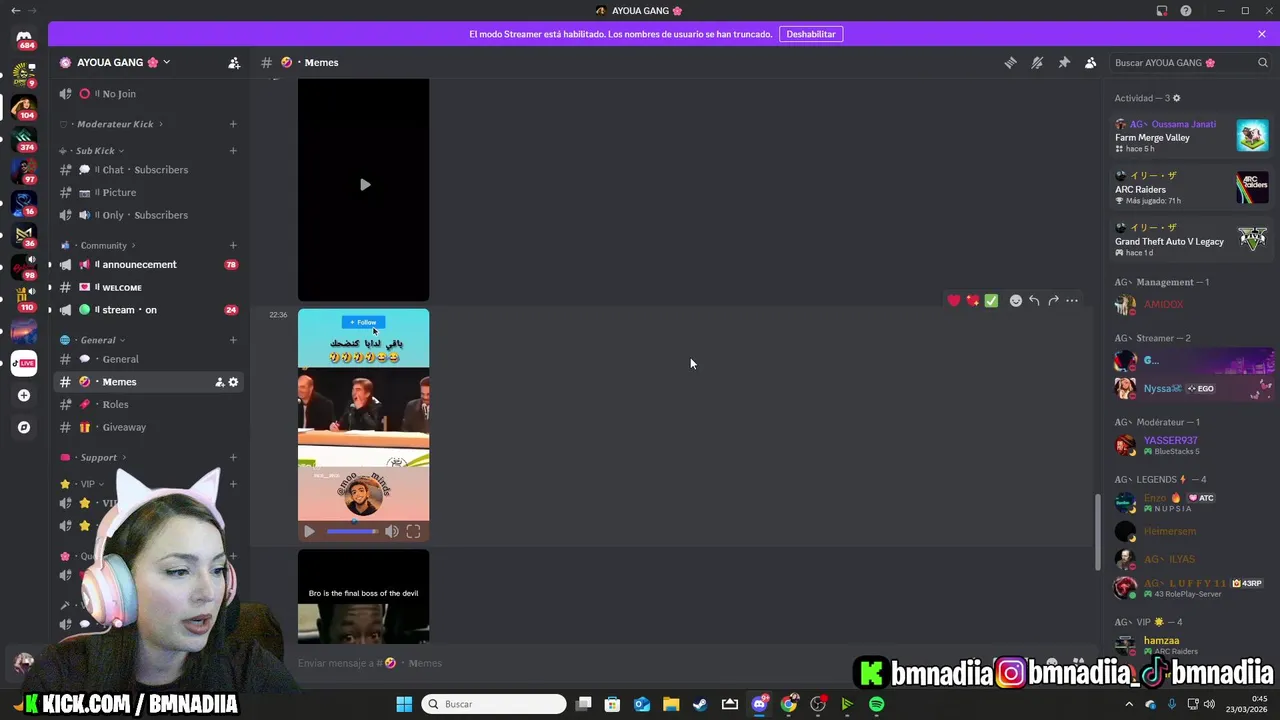Open the Grand Theft Auto V Legacy activity
This screenshot has width=1280, height=720.
click(x=1192, y=240)
